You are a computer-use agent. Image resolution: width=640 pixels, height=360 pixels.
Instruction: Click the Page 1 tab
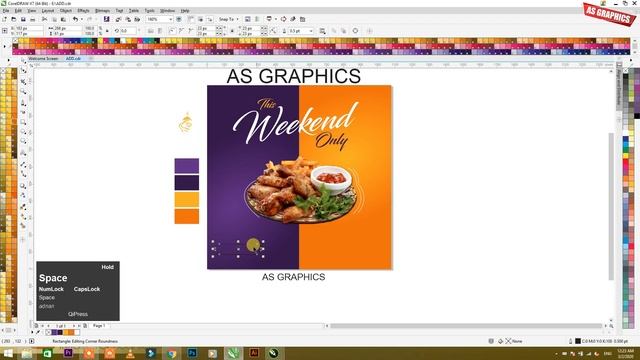coord(99,326)
